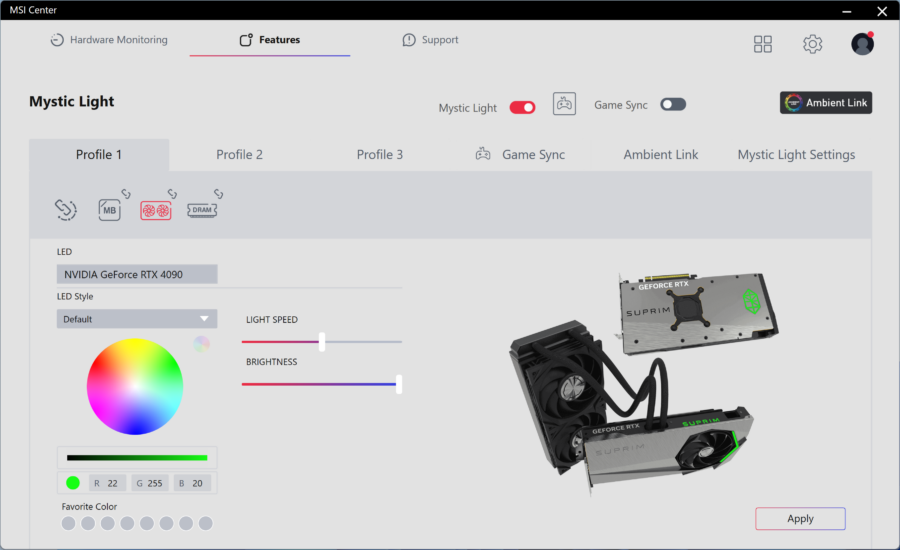Click the NVIDIA GeForce RTX 4090 field
900x550 pixels.
[137, 274]
